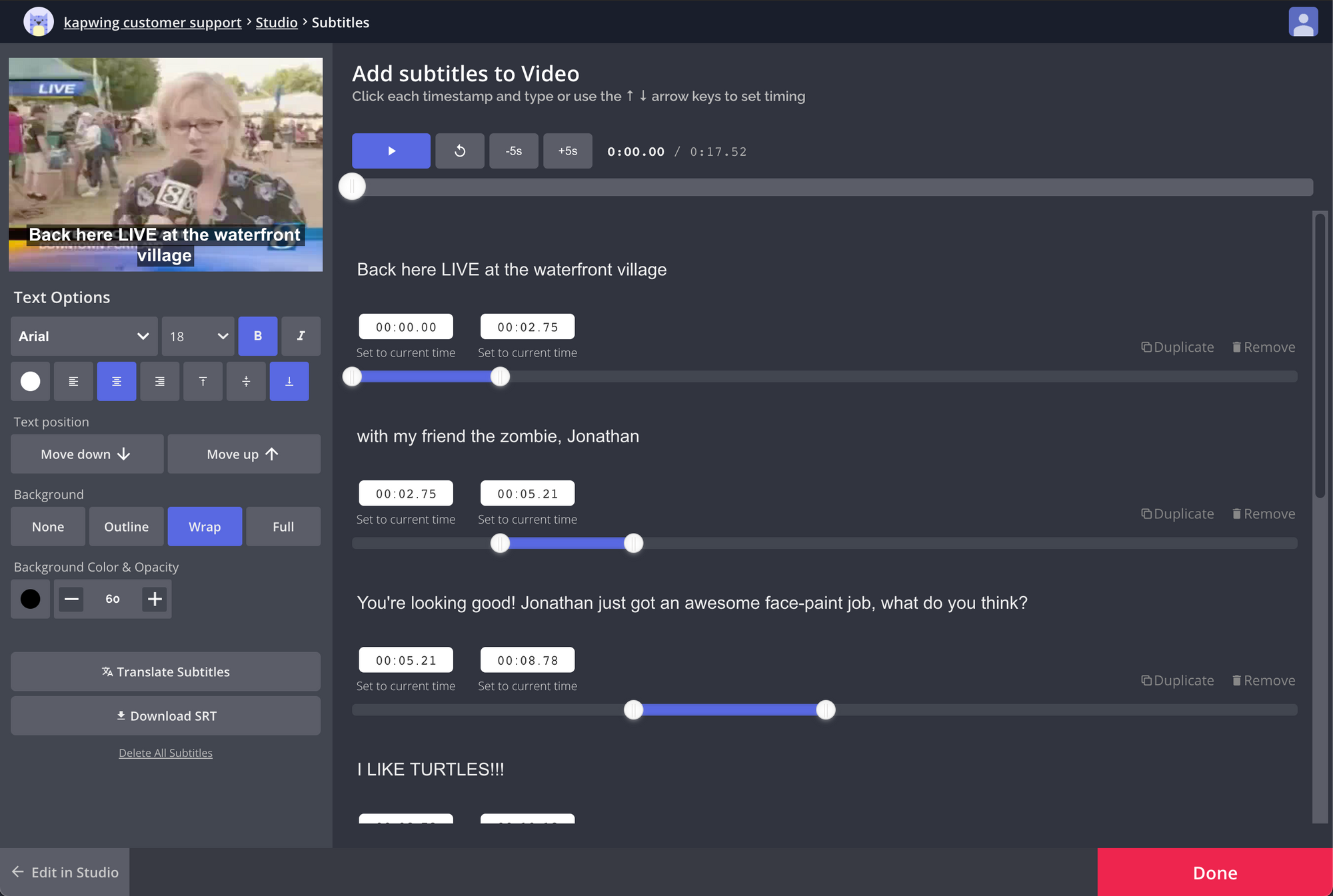Open the font size dropdown

click(197, 336)
